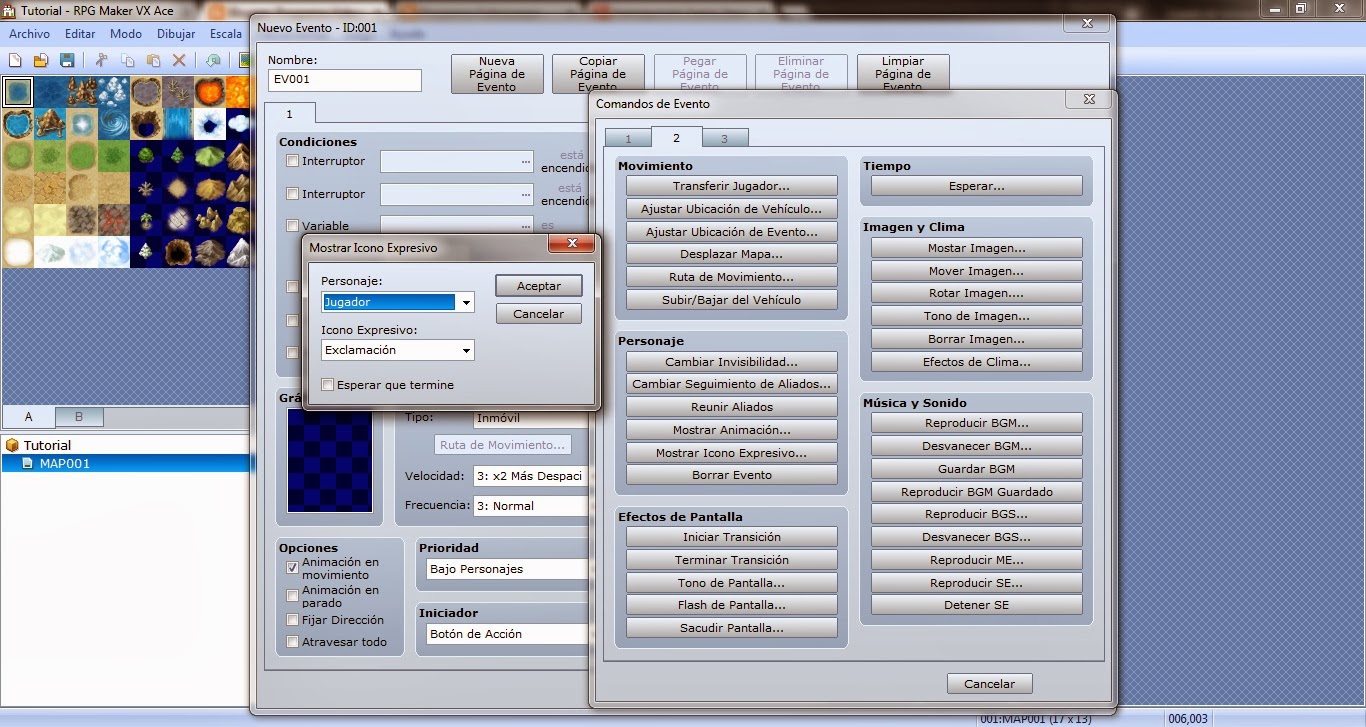Image resolution: width=1366 pixels, height=727 pixels.
Task: Enable the Esperar que termine checkbox
Action: pyautogui.click(x=326, y=385)
